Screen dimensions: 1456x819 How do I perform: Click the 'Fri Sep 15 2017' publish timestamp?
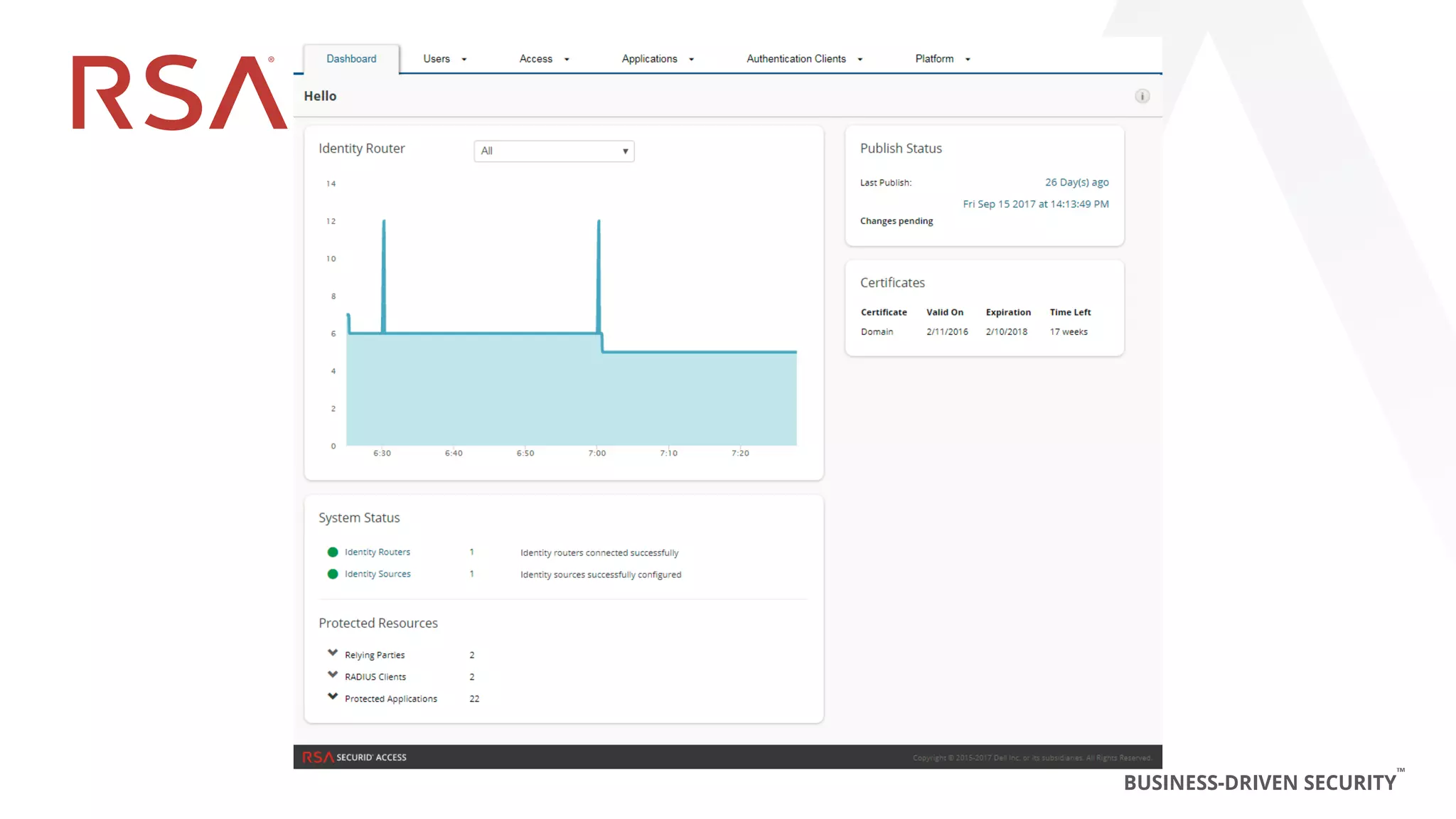click(1036, 204)
